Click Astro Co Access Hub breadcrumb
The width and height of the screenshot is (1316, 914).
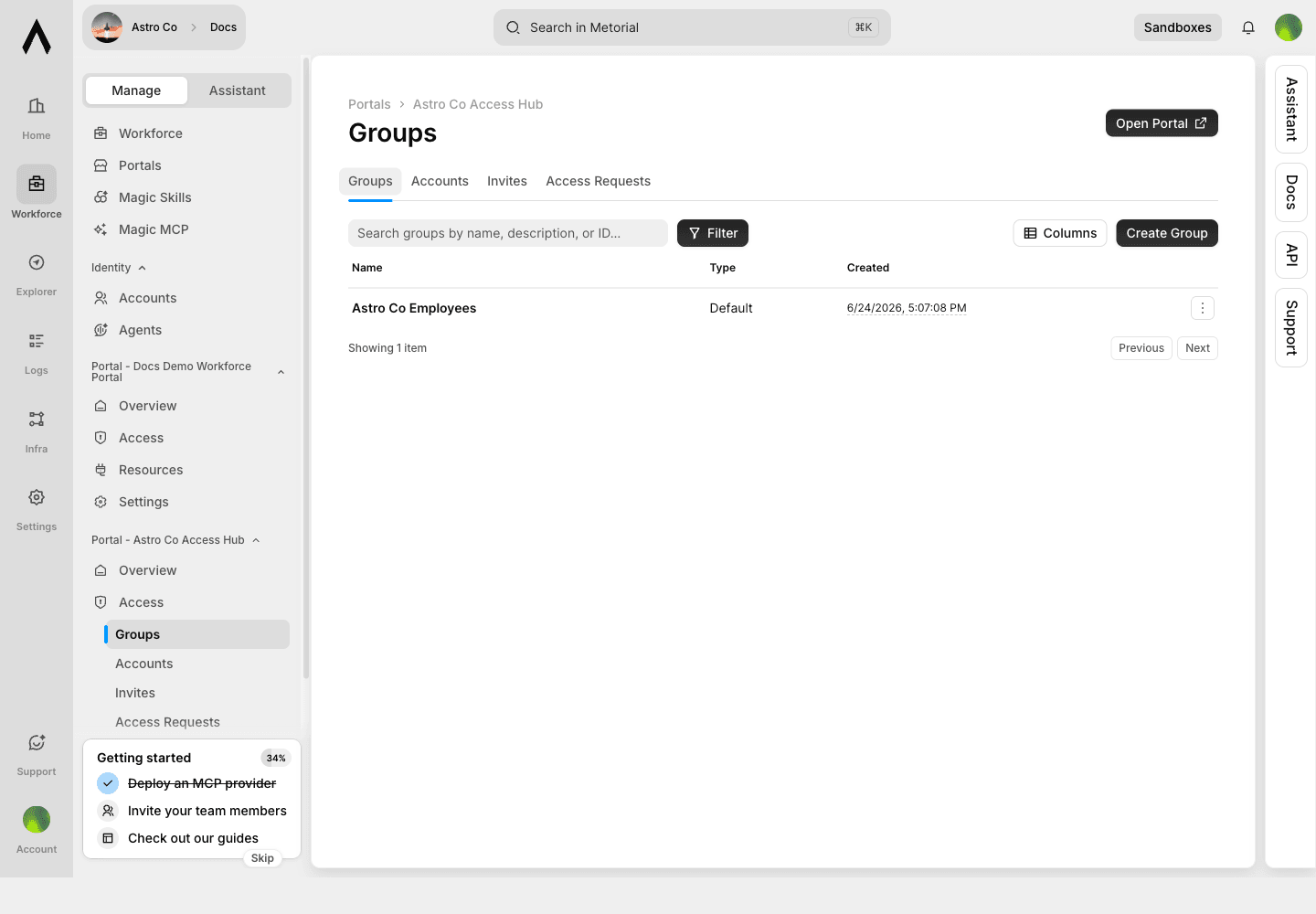tap(478, 104)
